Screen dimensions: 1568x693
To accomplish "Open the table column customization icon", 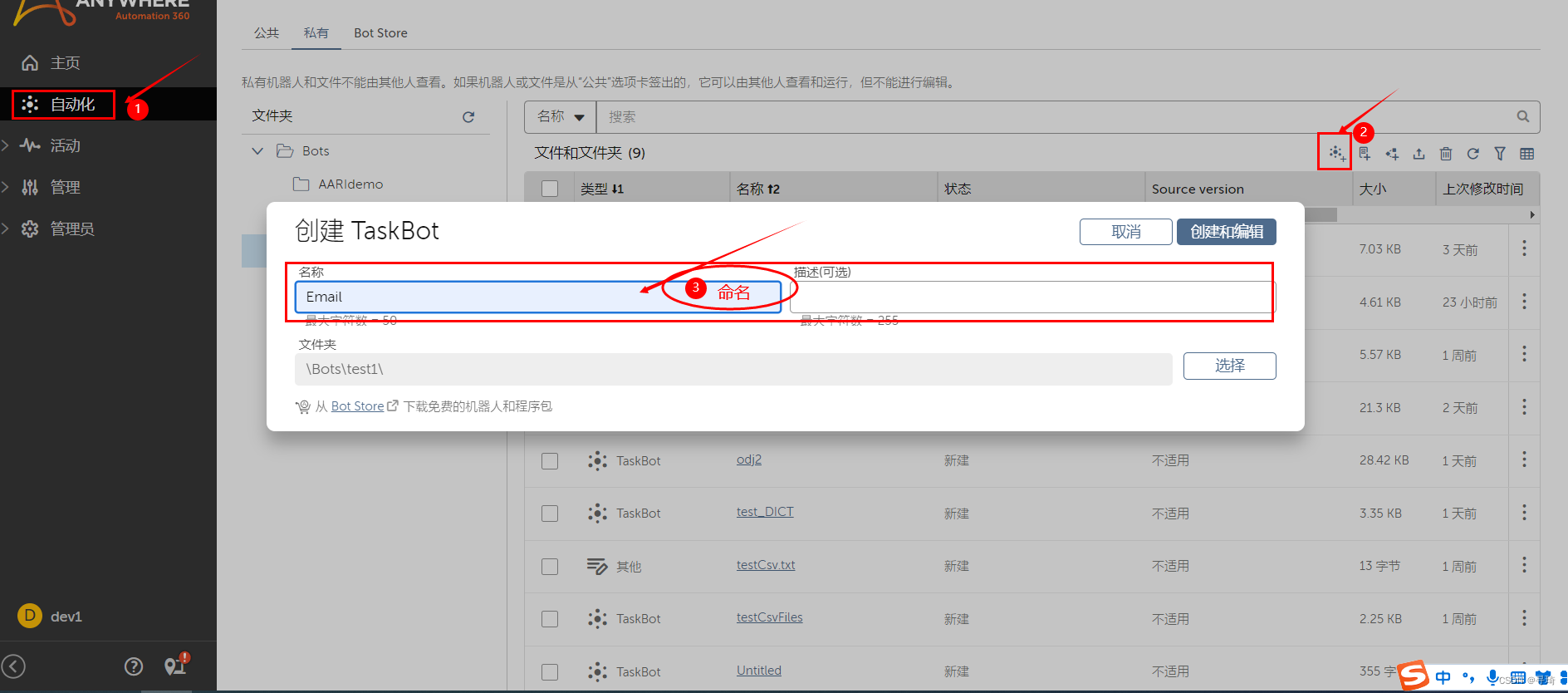I will (1526, 154).
